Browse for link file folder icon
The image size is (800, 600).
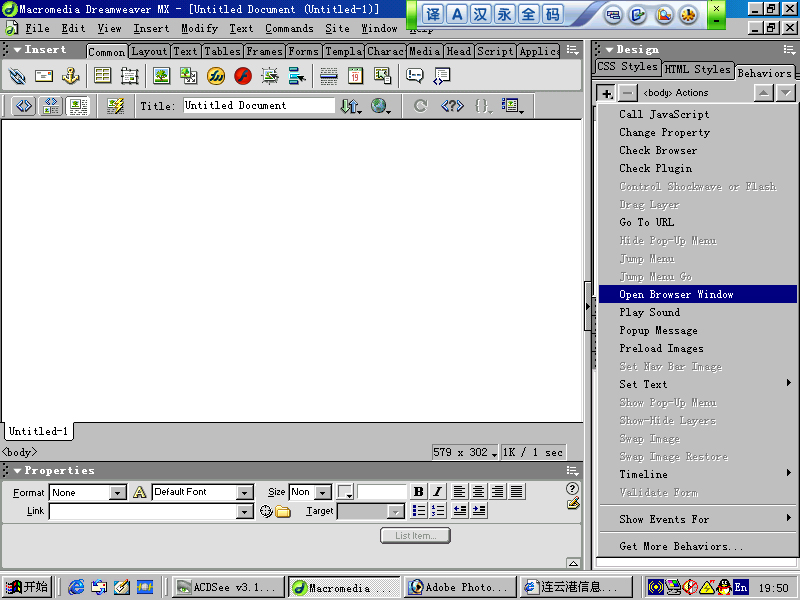(x=283, y=511)
